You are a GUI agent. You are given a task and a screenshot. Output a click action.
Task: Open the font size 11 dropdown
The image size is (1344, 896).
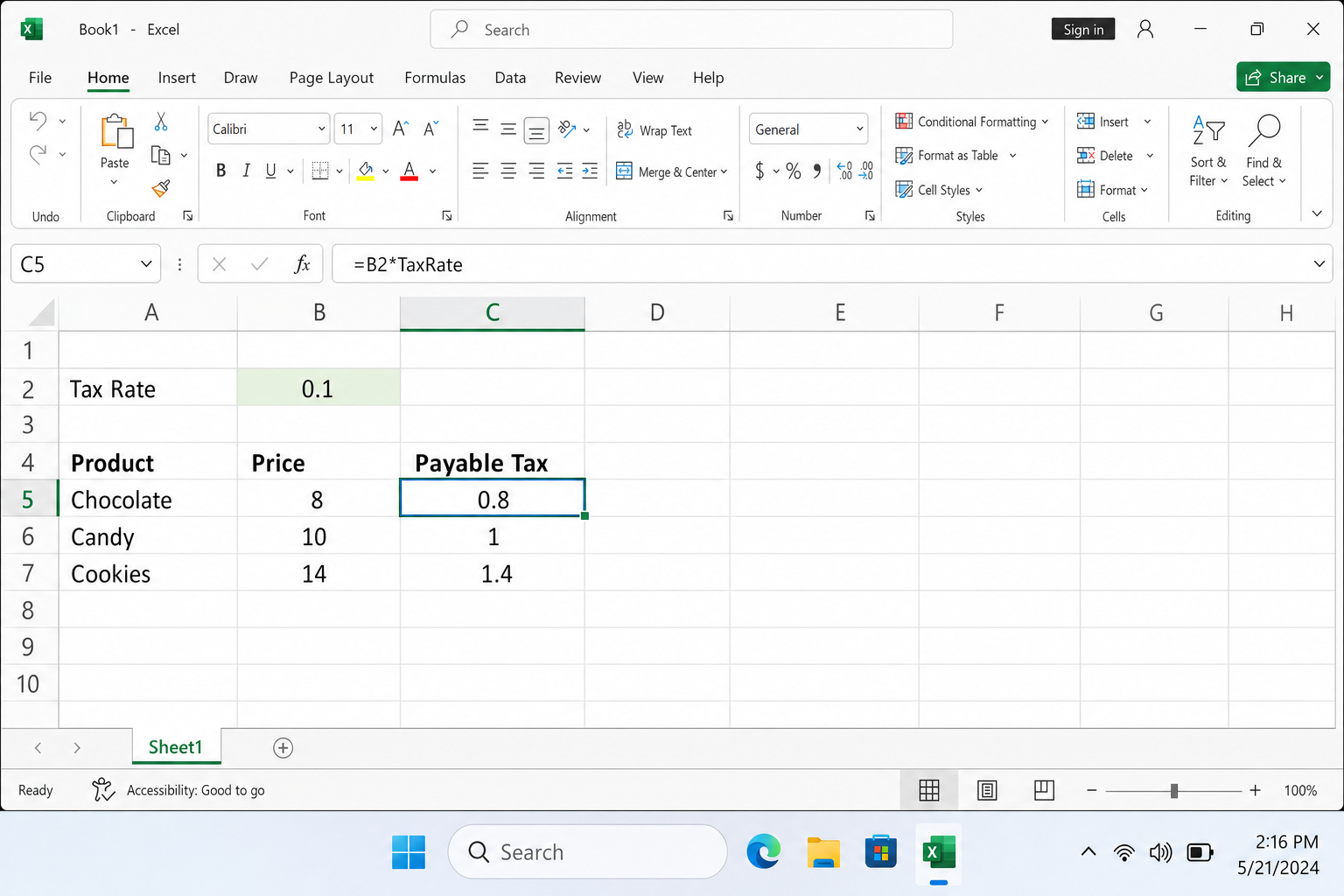tap(374, 129)
